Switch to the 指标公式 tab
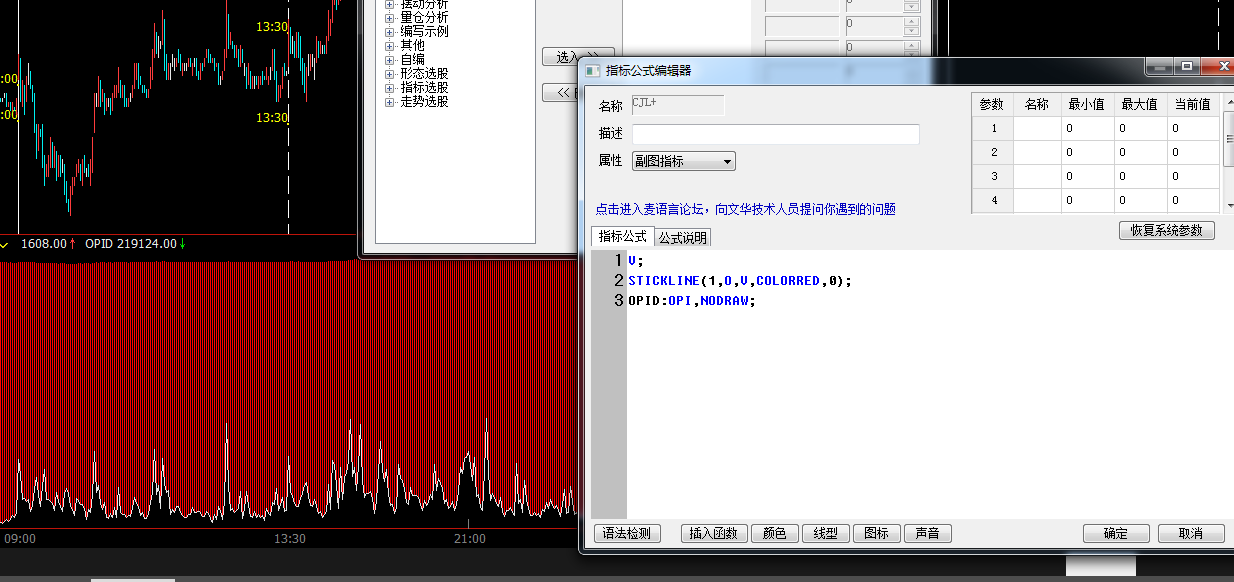 click(623, 237)
